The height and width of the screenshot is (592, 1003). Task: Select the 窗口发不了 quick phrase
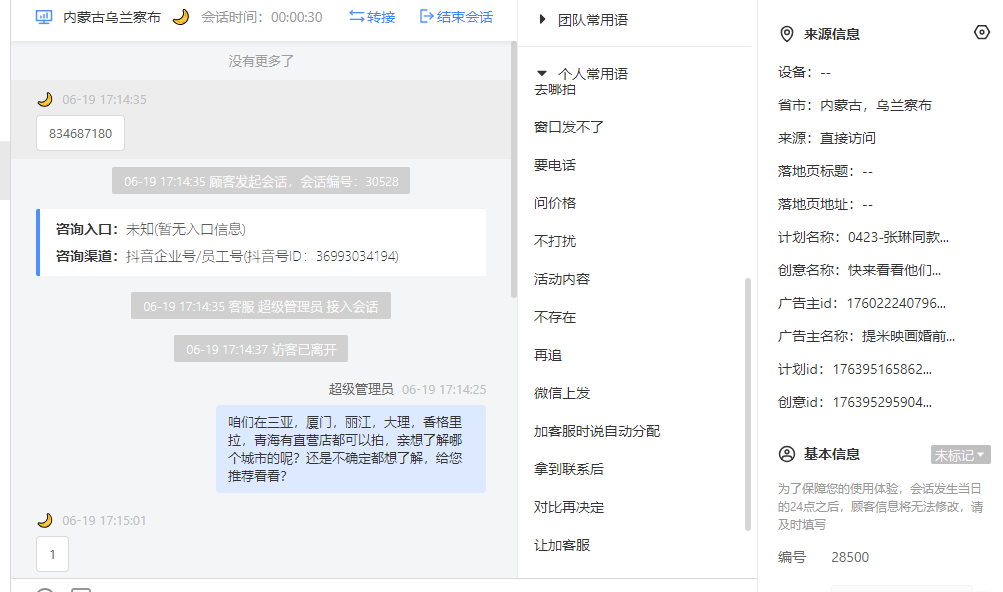tap(569, 127)
